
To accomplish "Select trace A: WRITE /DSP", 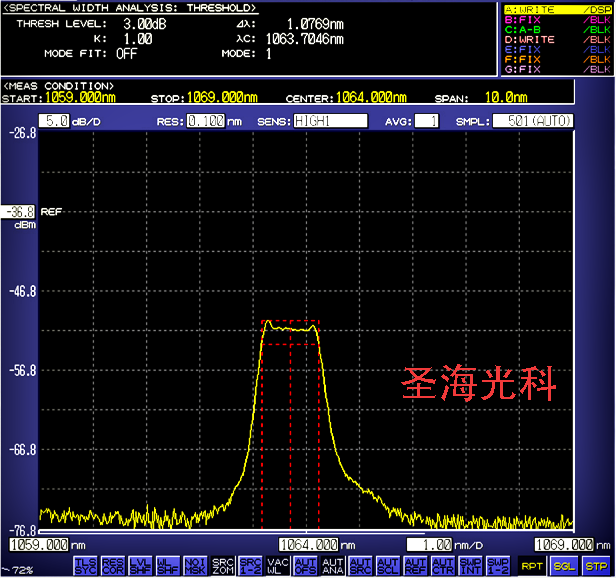I will point(558,9).
